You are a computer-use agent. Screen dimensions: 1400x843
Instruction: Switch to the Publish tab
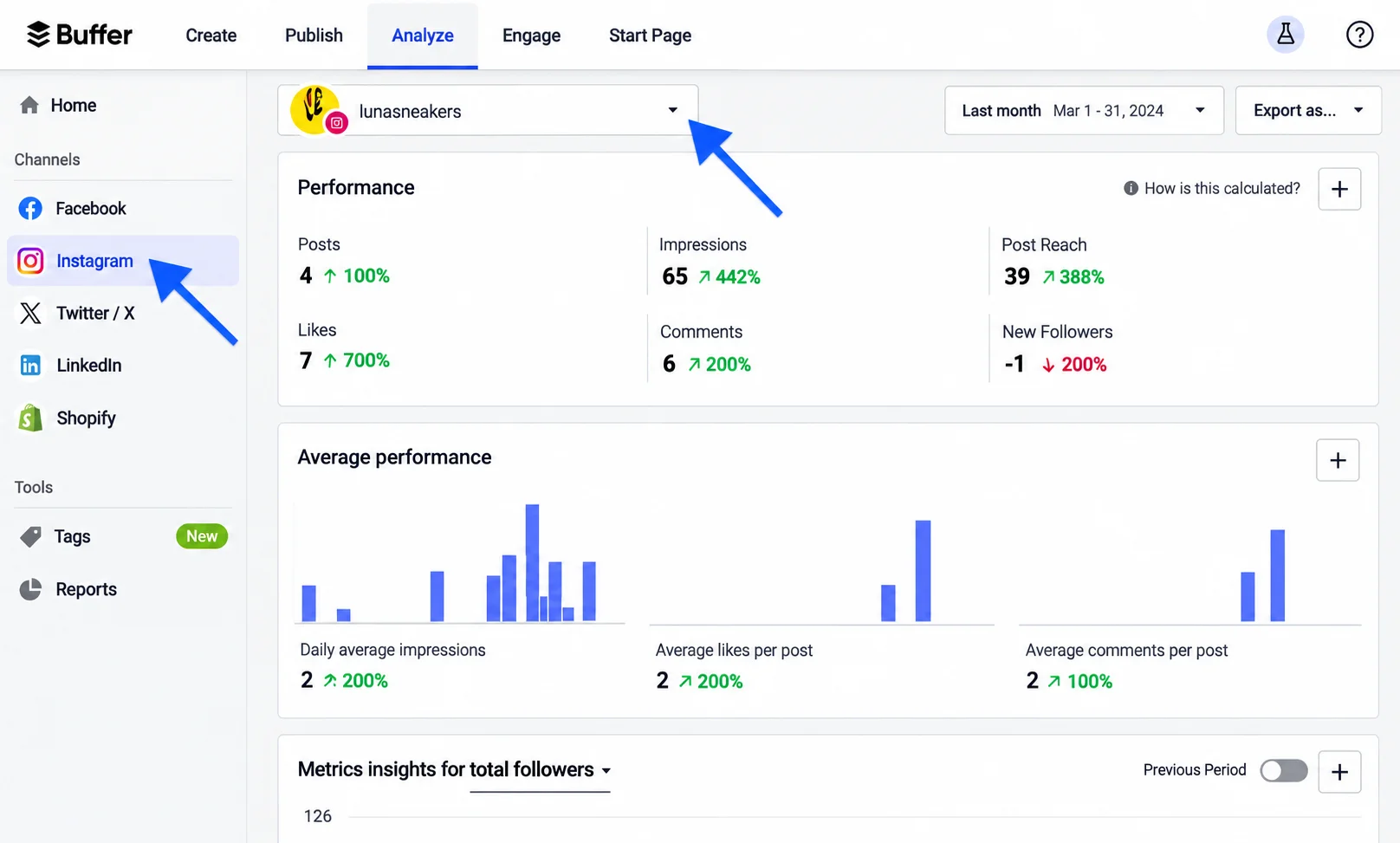(x=314, y=36)
